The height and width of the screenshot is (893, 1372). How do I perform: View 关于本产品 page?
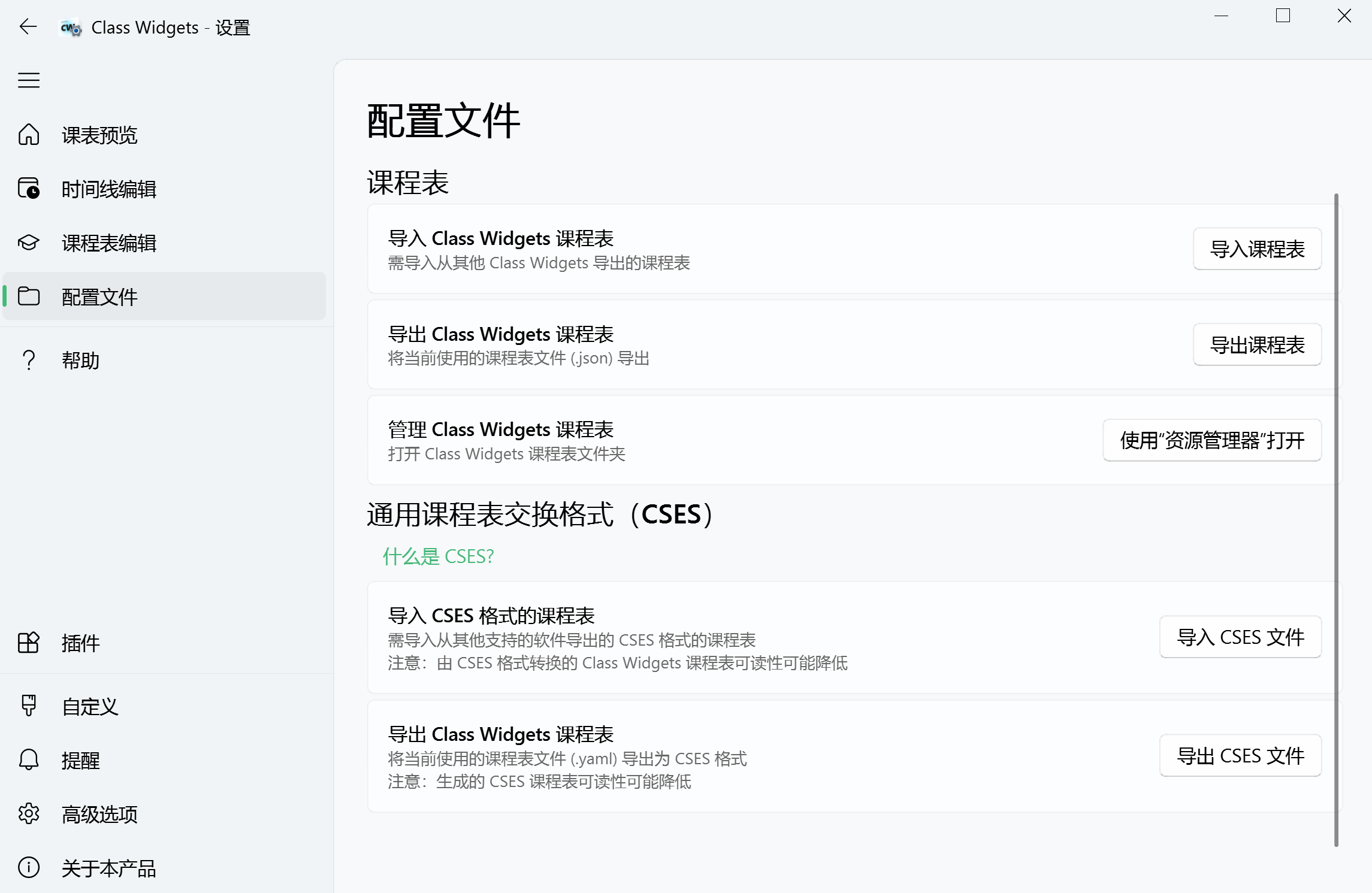tap(164, 868)
